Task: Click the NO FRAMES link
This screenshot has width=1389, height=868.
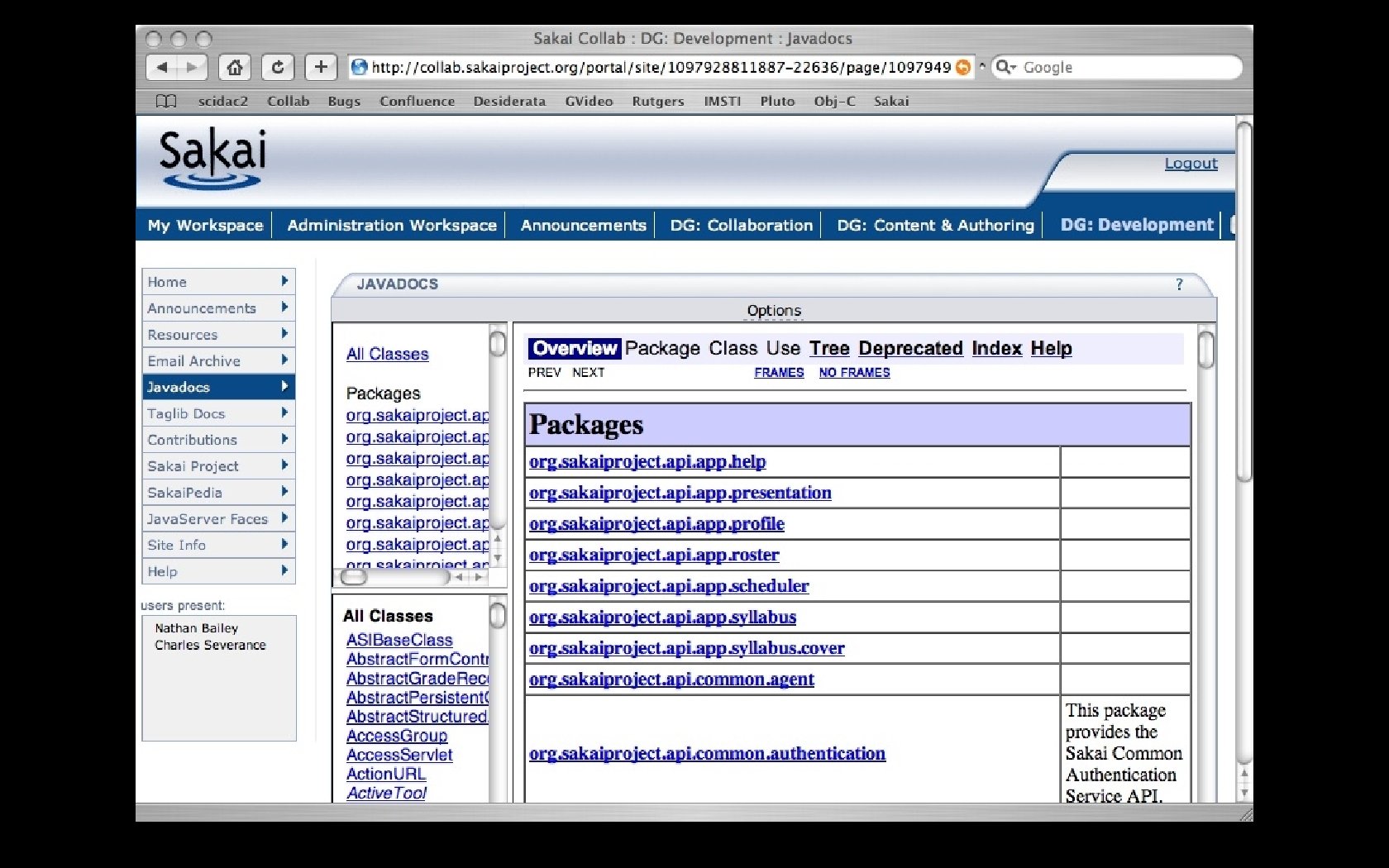Action: pyautogui.click(x=854, y=373)
